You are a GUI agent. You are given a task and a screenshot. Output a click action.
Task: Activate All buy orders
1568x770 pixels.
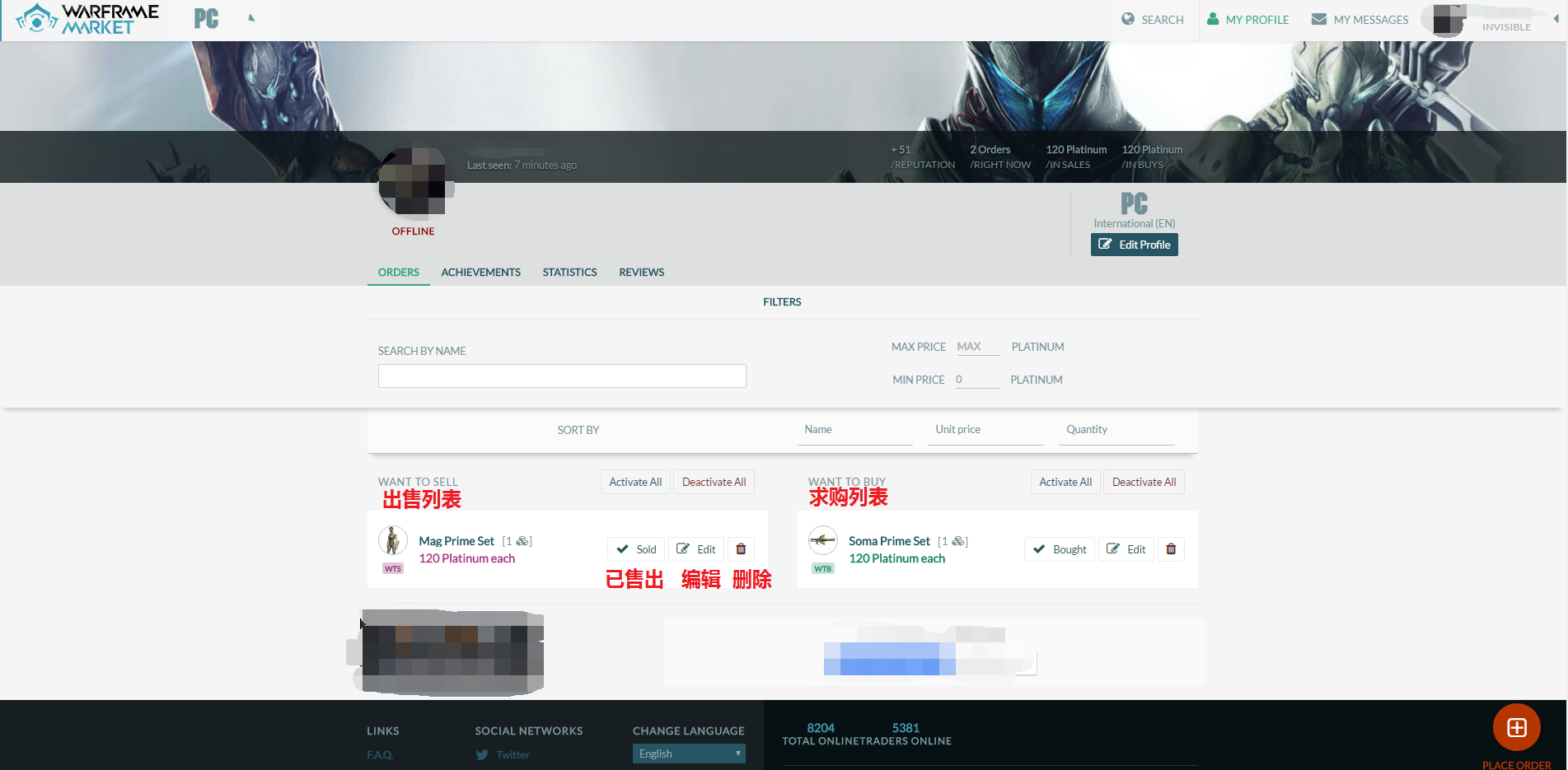pyautogui.click(x=1065, y=482)
